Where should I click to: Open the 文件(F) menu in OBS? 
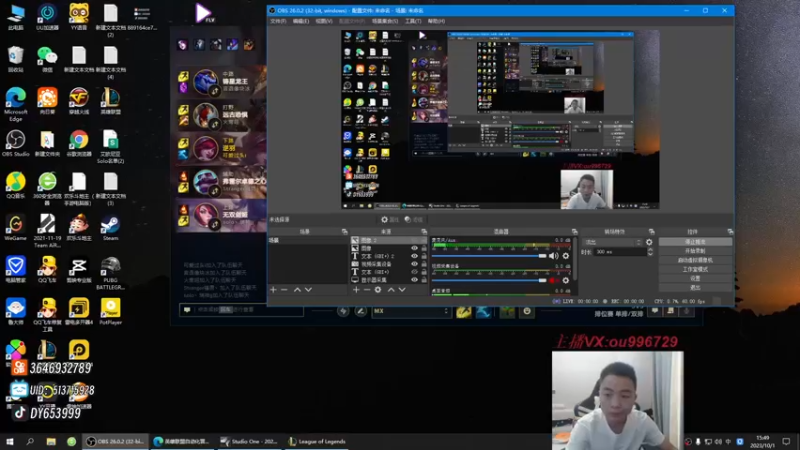point(278,21)
